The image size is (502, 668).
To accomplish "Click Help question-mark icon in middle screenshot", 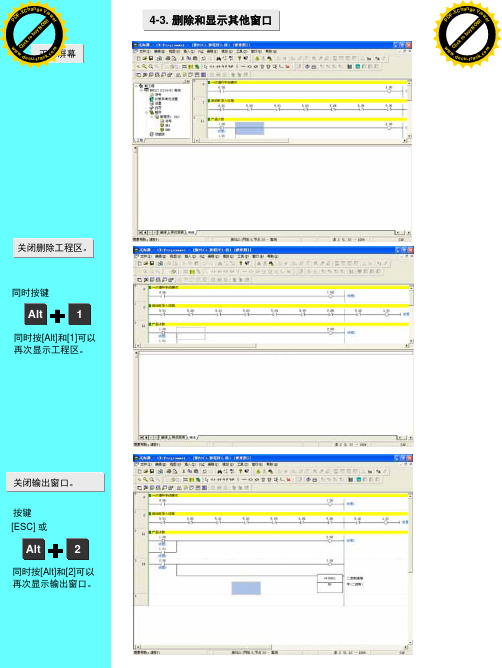I will point(241,263).
